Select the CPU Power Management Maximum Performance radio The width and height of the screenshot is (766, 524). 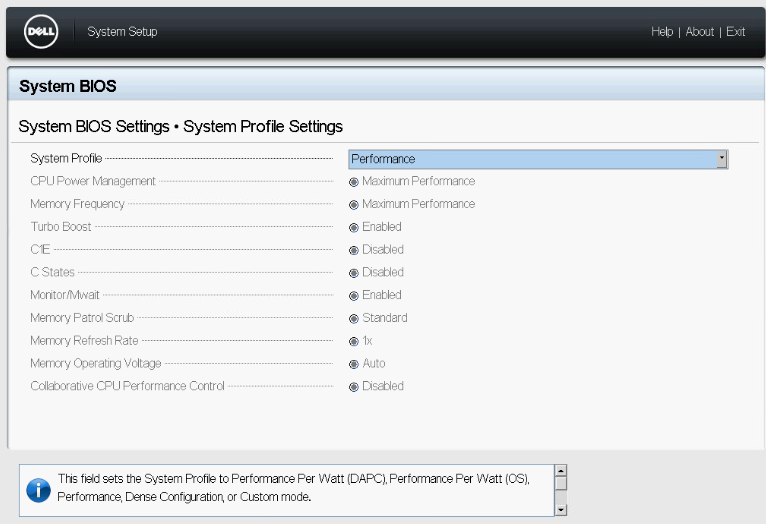click(x=354, y=182)
